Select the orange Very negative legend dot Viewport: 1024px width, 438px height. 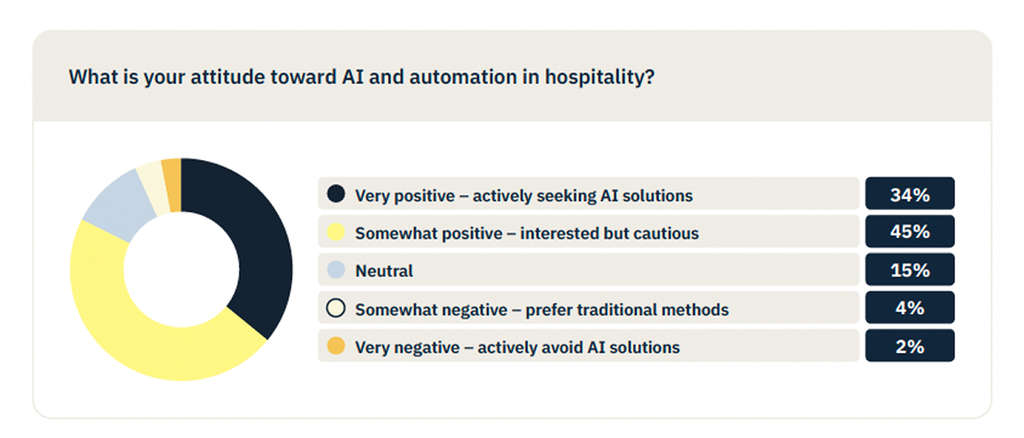(336, 346)
